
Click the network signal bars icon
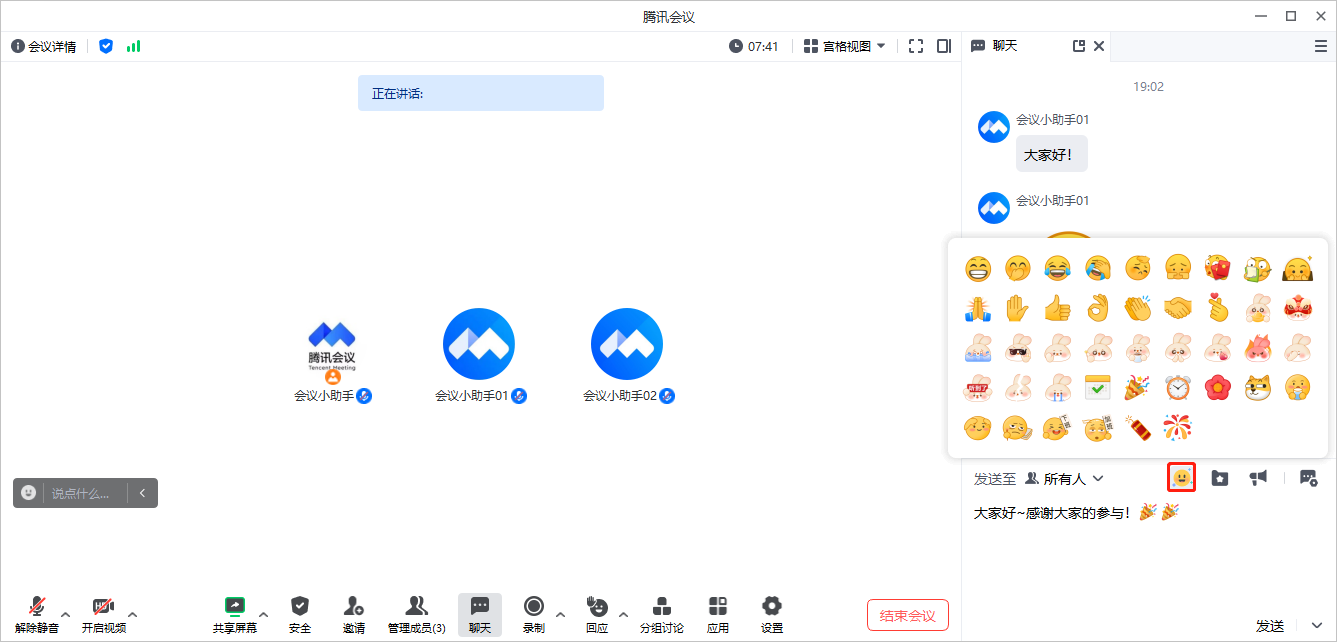pos(133,46)
